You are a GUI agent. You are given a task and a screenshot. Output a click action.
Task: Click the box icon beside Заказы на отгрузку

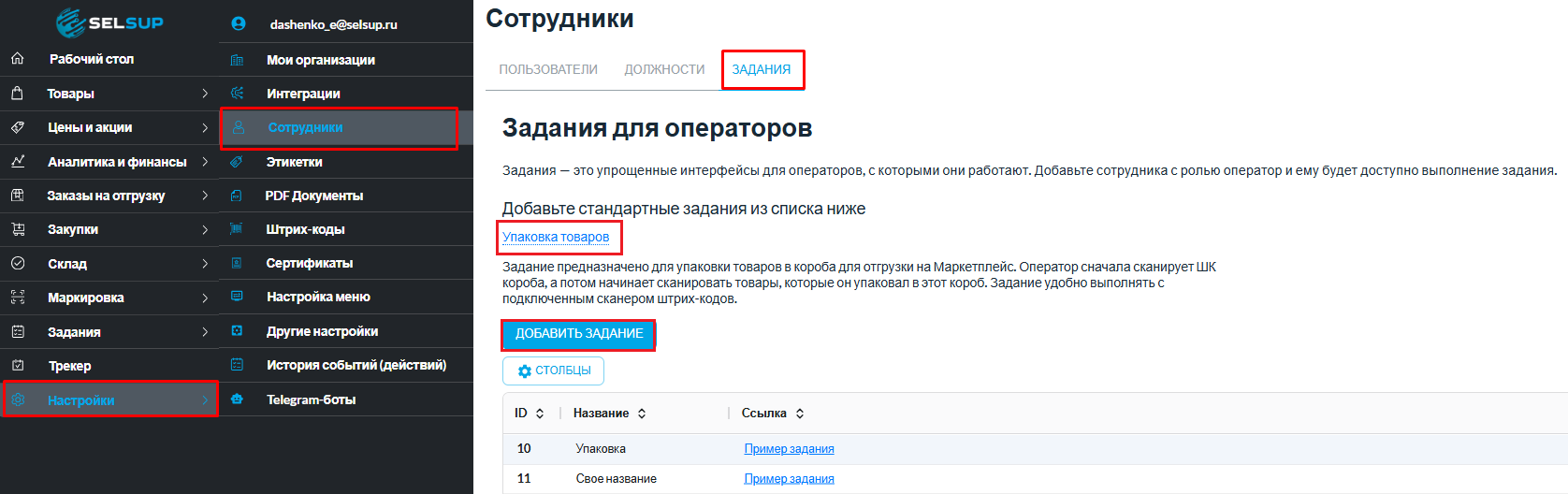click(x=18, y=196)
